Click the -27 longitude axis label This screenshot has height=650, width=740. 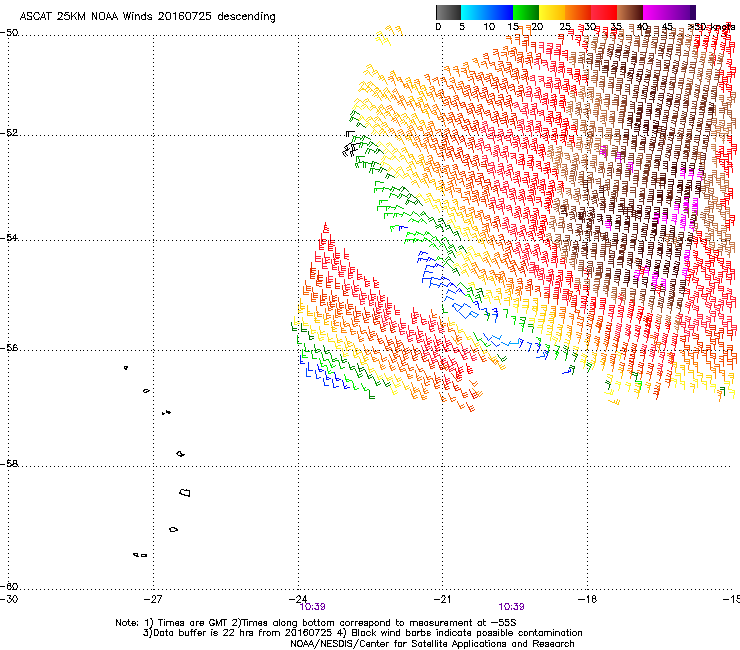tap(153, 599)
